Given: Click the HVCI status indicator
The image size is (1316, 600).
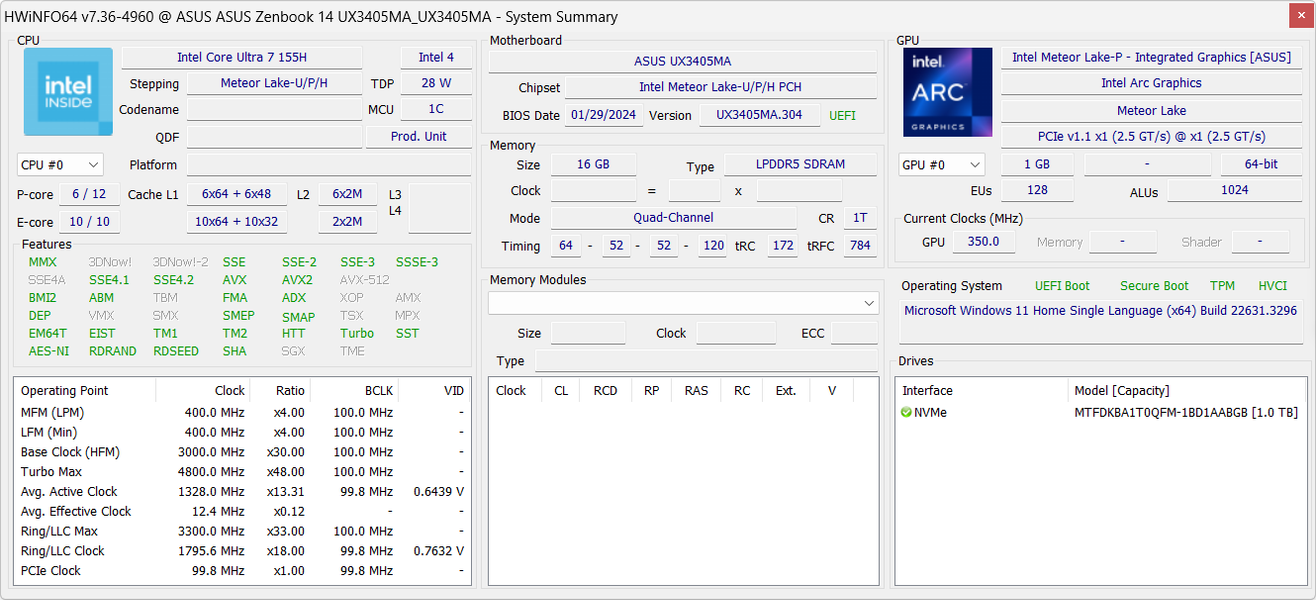Looking at the screenshot, I should (x=1272, y=286).
